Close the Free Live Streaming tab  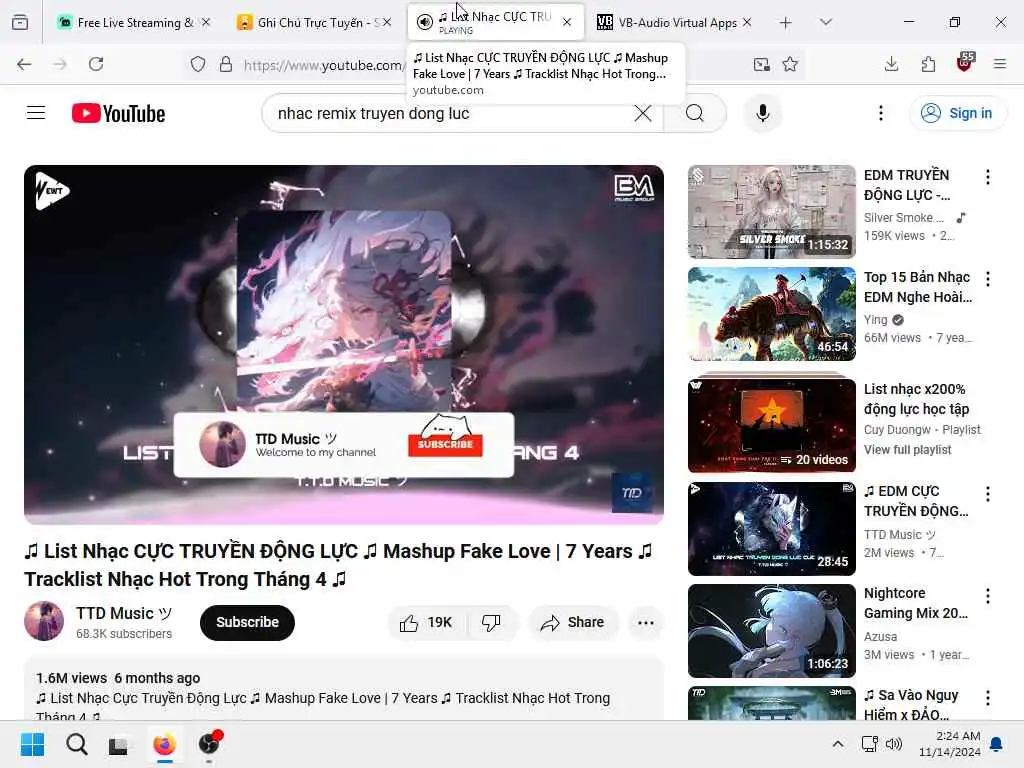click(x=206, y=23)
